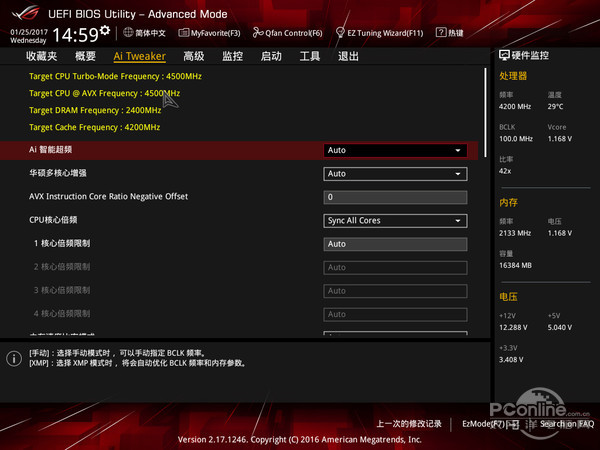Screen dimensions: 600x450
Task: Click the 01/25/2017 date text
Action: pos(29,32)
